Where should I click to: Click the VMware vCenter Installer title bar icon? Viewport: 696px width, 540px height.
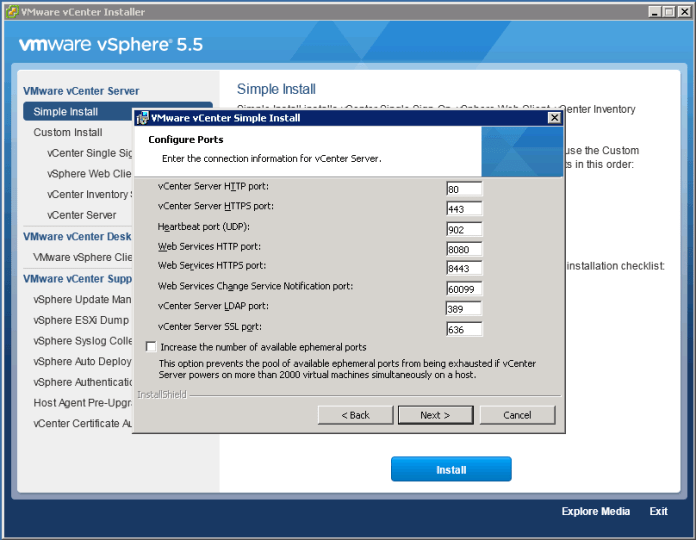click(x=11, y=12)
